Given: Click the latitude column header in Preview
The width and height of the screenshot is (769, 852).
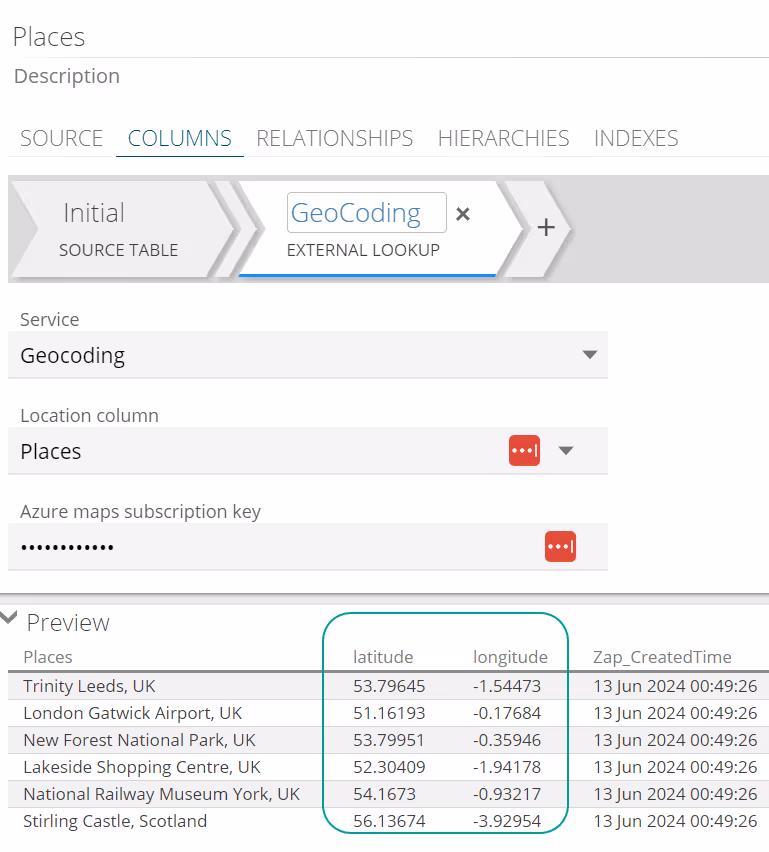Looking at the screenshot, I should coord(384,657).
